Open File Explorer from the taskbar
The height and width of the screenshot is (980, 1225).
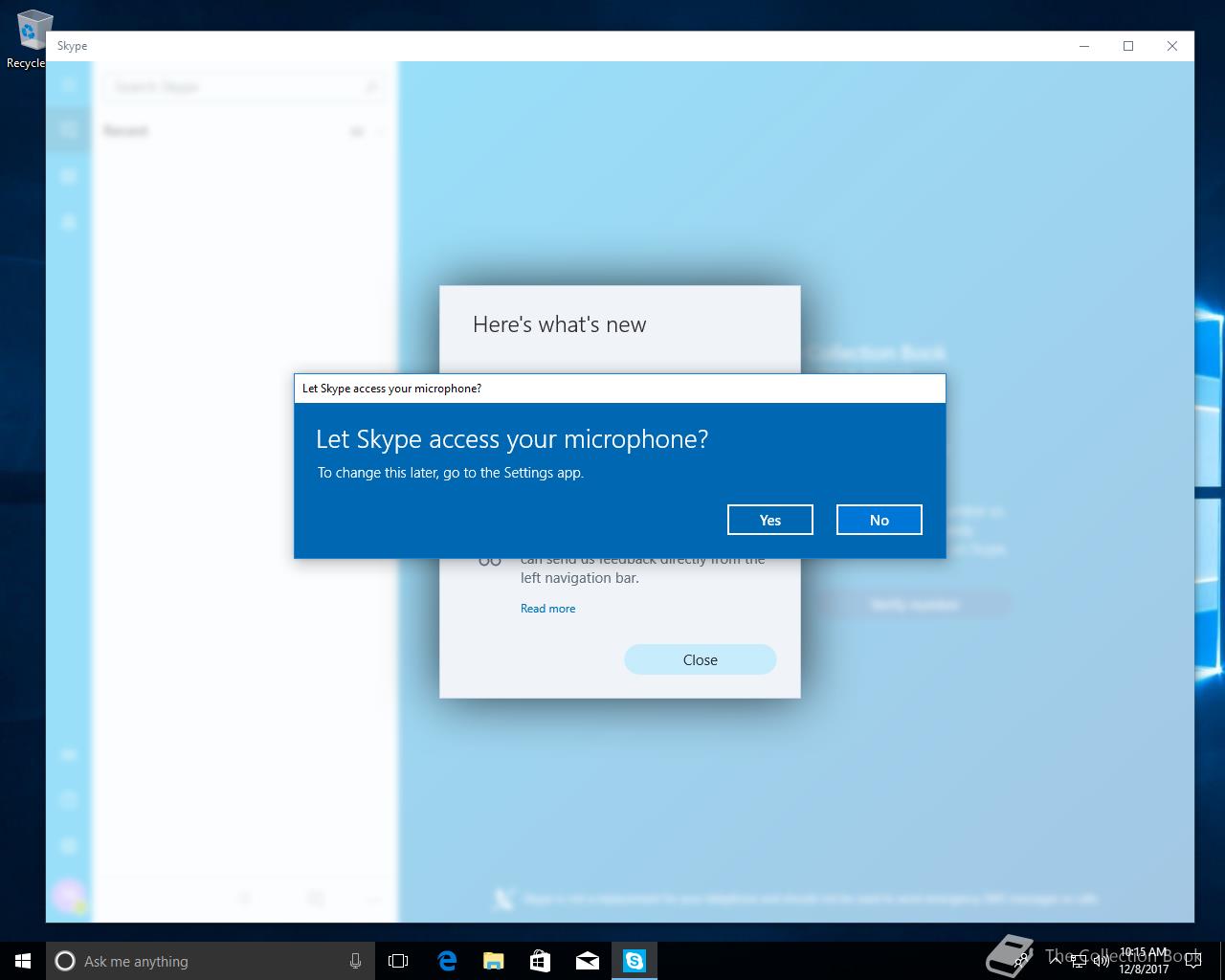click(x=493, y=961)
